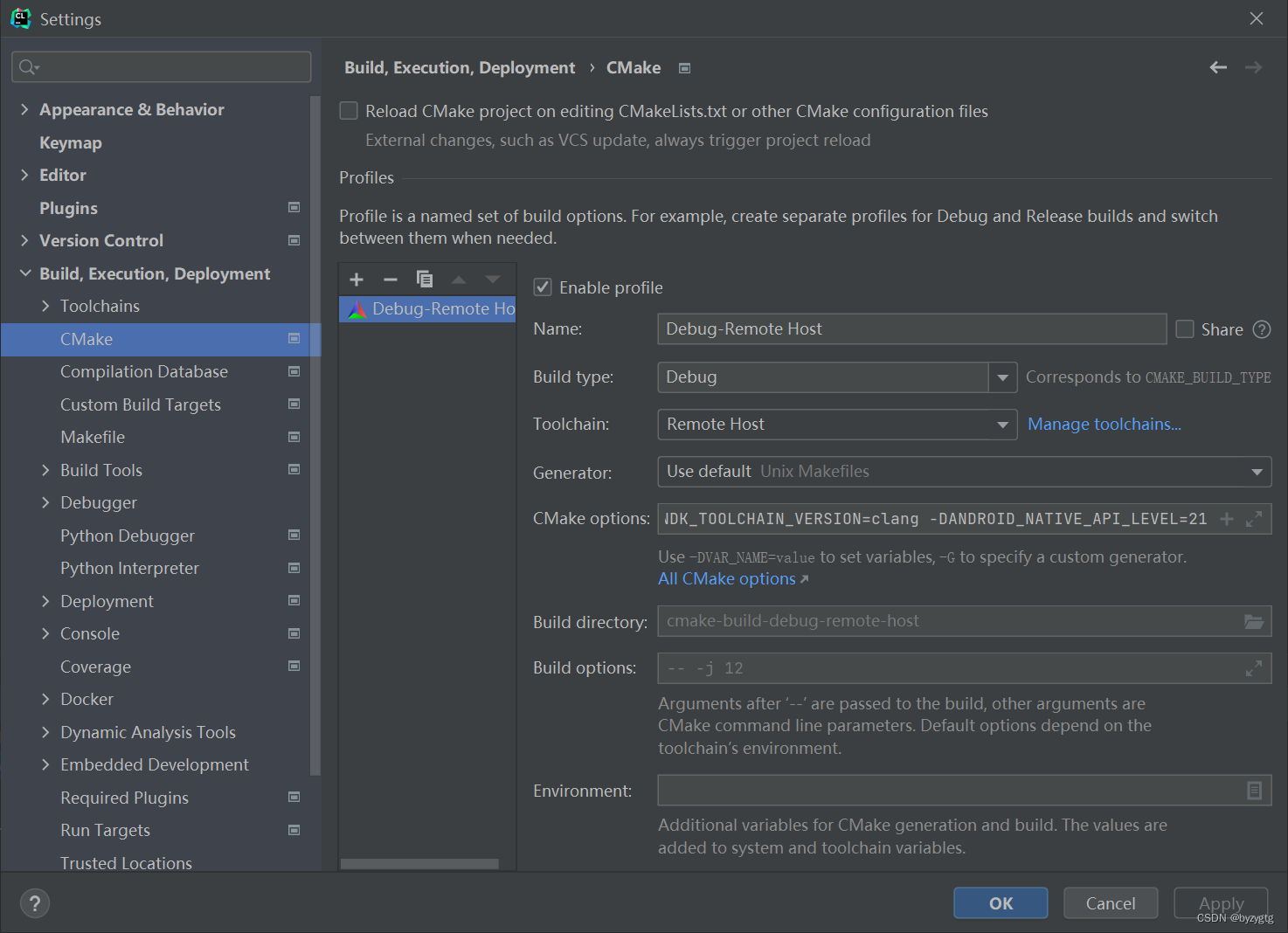The width and height of the screenshot is (1288, 933).
Task: Click project-level icon beside Makefile row
Action: (294, 437)
